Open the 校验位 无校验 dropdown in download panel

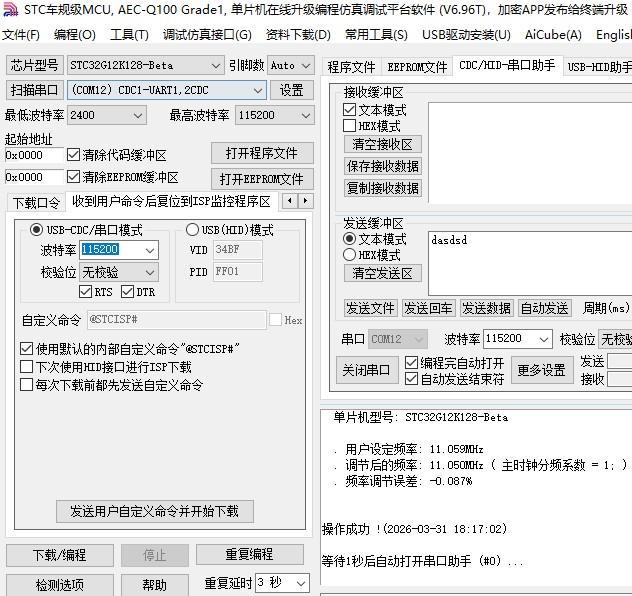pos(150,272)
